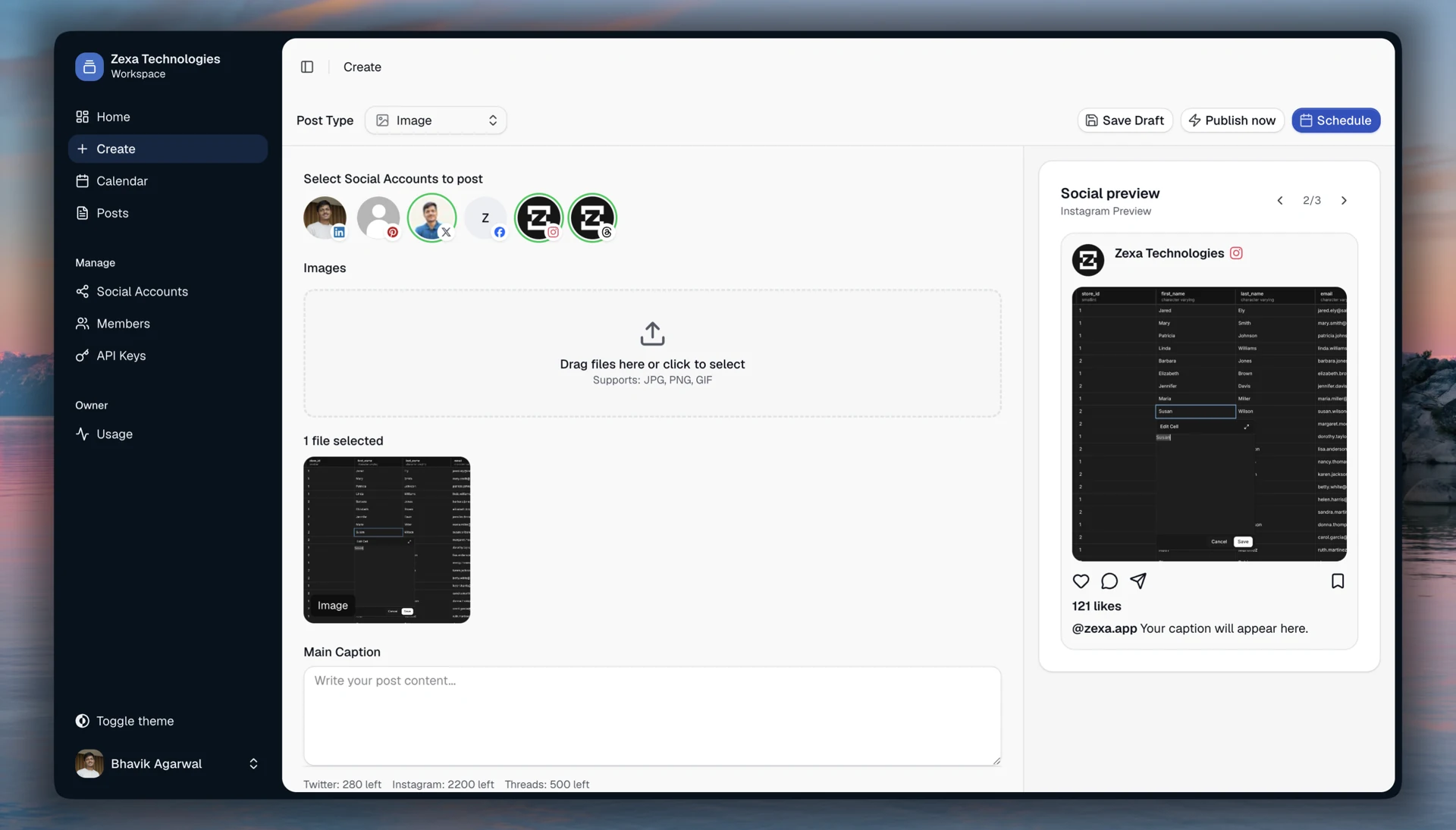Toggle the sidebar panel icon

[x=307, y=67]
